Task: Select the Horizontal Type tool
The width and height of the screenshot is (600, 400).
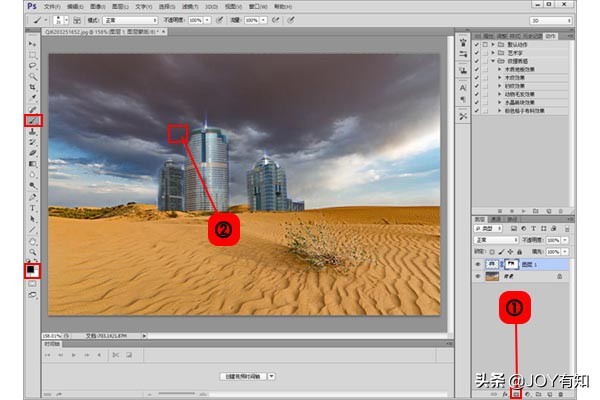Action: (33, 208)
